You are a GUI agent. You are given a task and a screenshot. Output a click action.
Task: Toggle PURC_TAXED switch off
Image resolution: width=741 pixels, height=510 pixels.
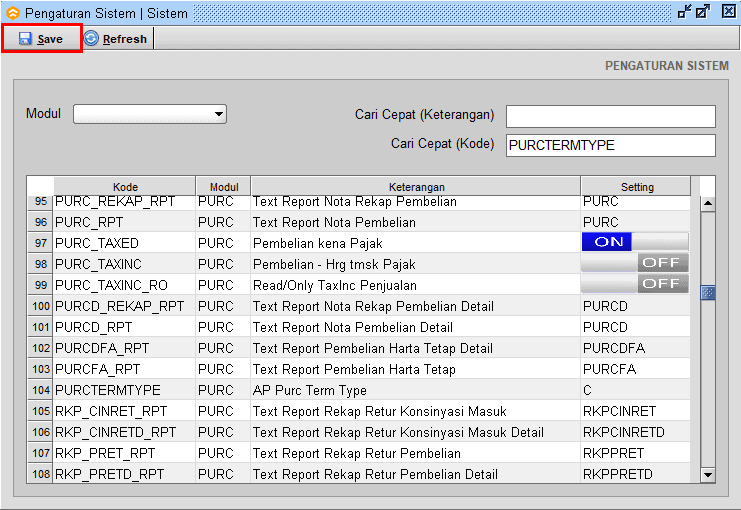tap(635, 242)
